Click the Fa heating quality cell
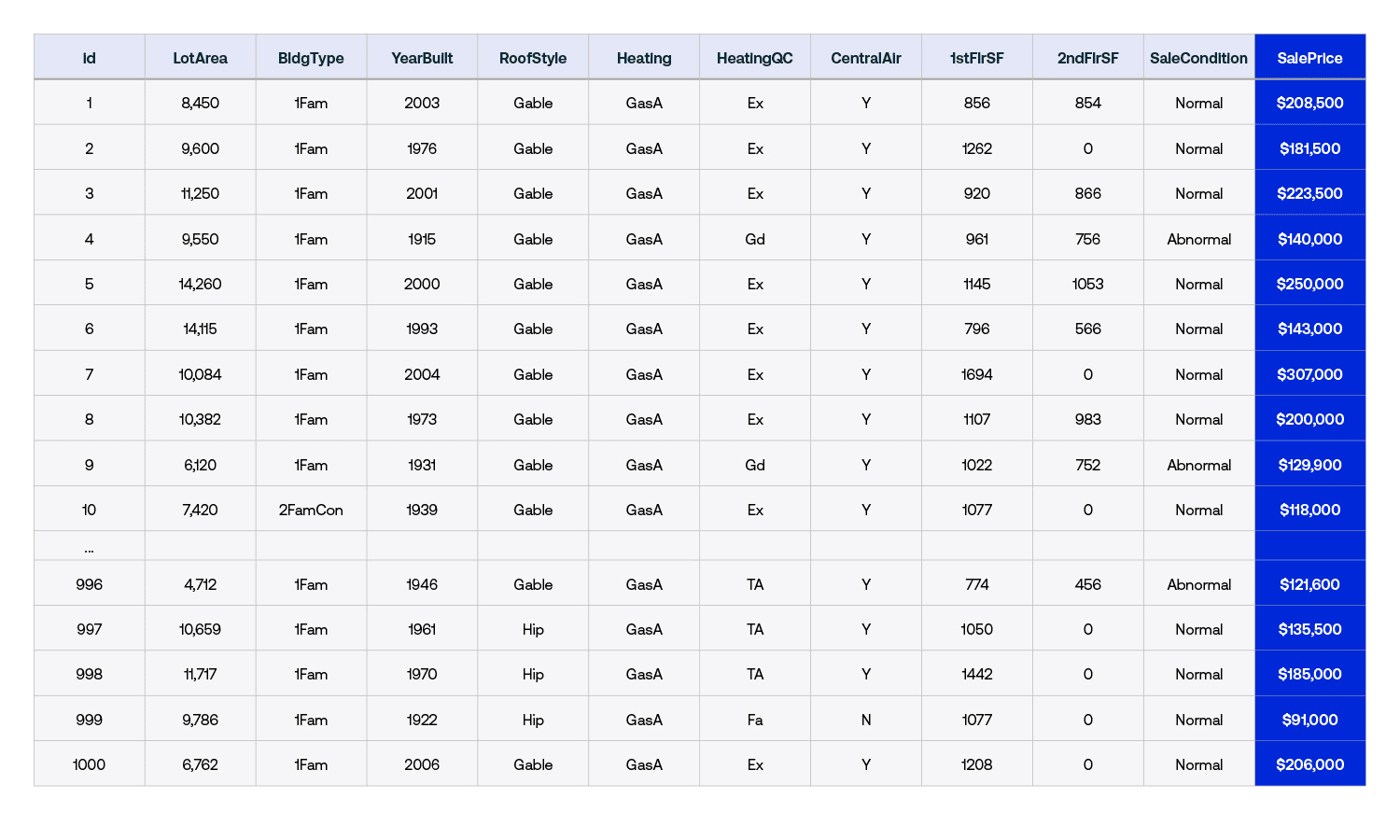 [x=754, y=720]
